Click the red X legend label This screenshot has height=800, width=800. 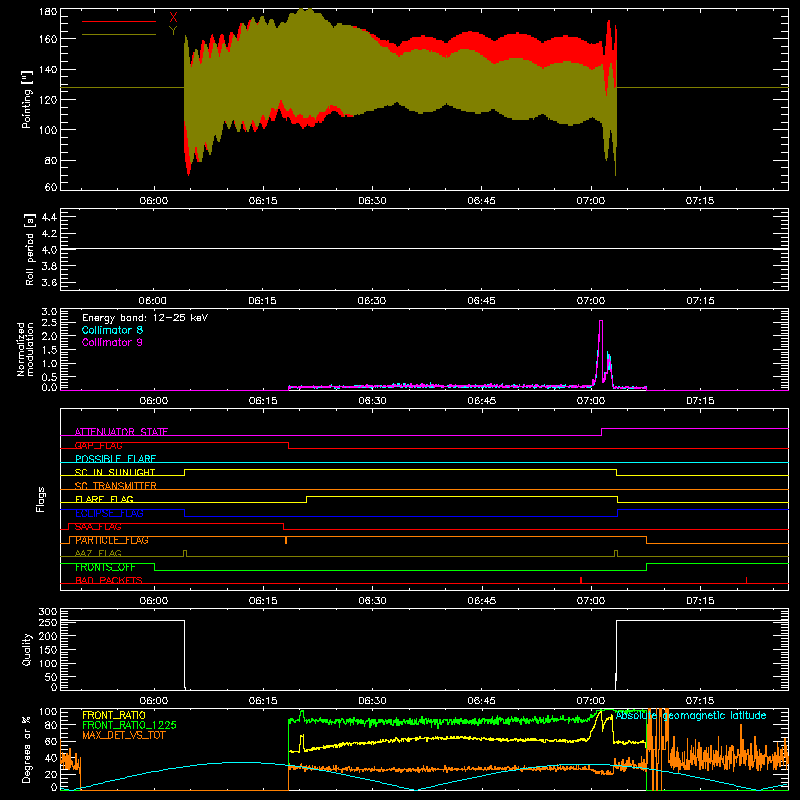click(173, 18)
